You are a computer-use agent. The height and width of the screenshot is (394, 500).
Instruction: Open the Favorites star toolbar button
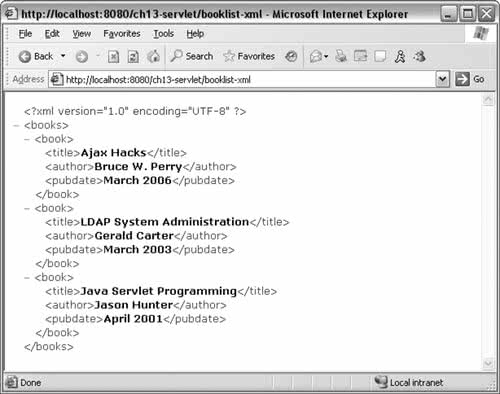[x=249, y=56]
